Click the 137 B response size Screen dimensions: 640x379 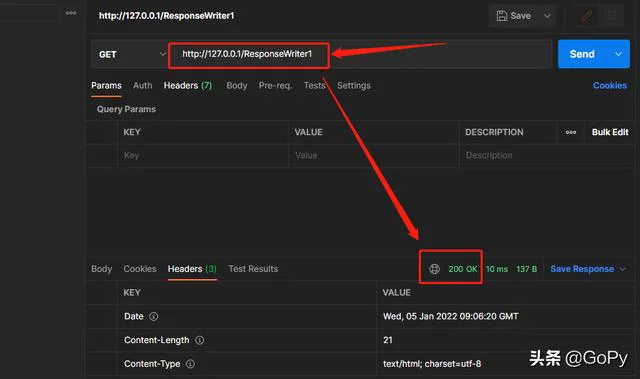coord(527,269)
